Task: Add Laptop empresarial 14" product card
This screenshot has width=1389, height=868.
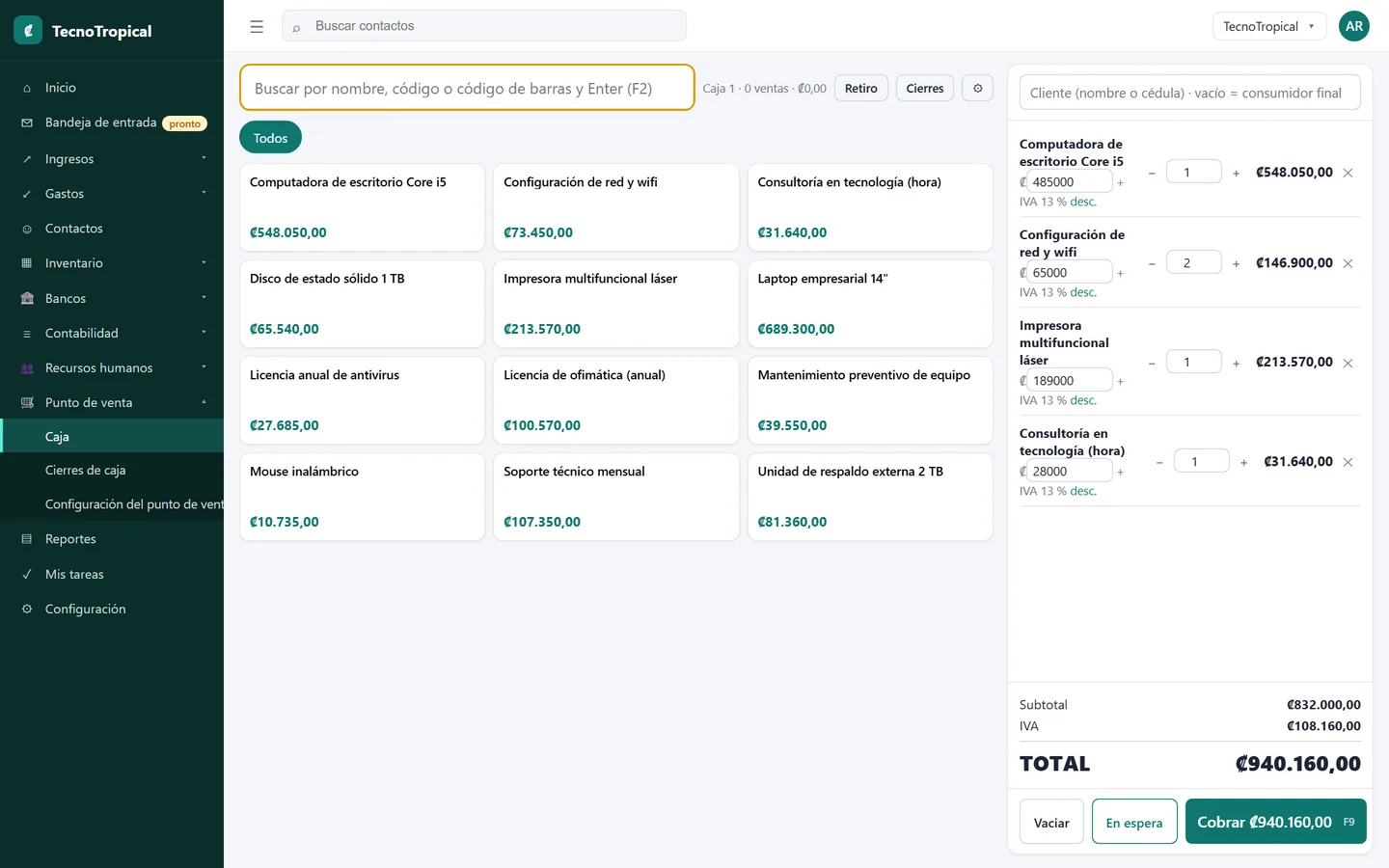Action: point(870,304)
